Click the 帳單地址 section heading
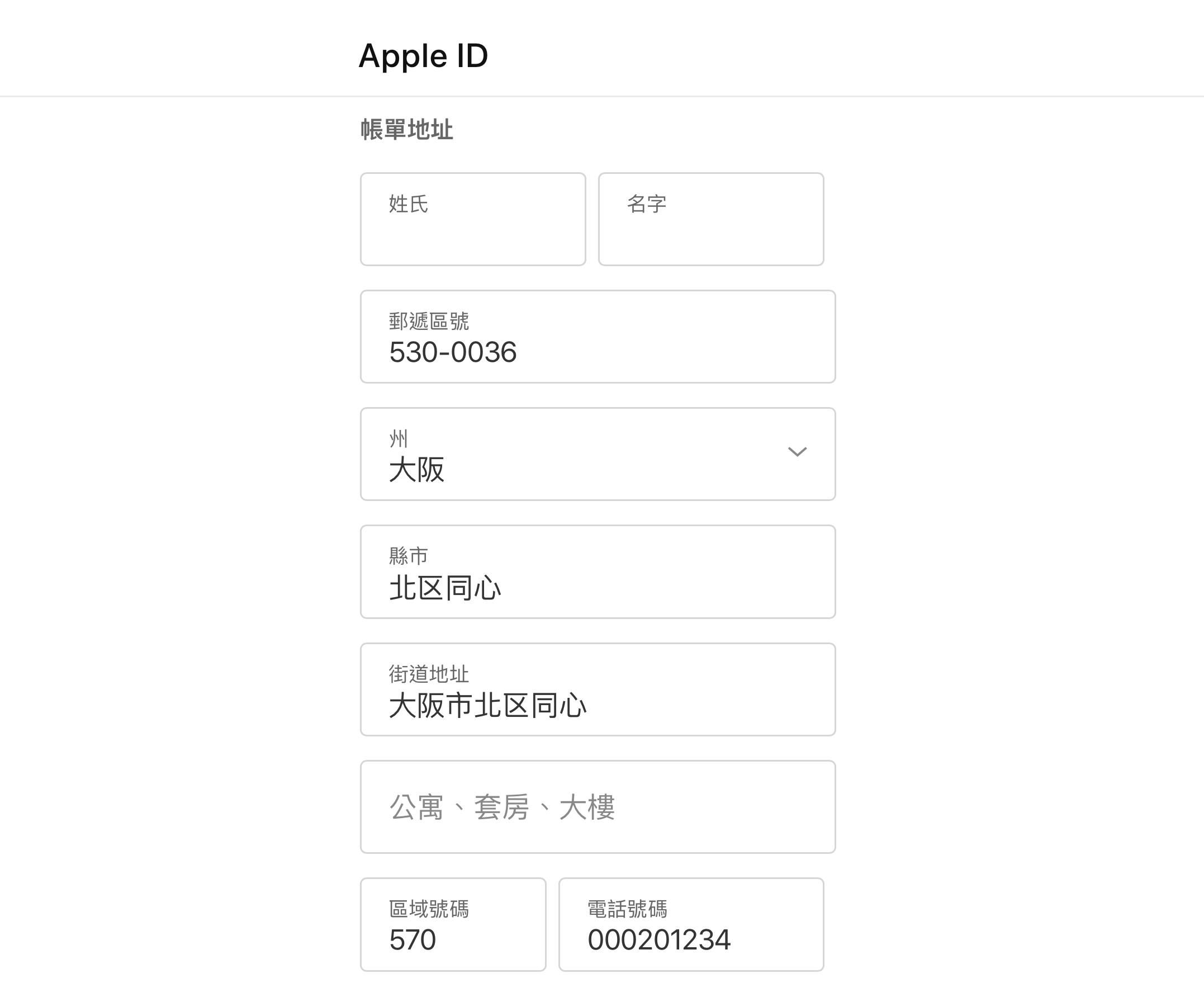 406,130
